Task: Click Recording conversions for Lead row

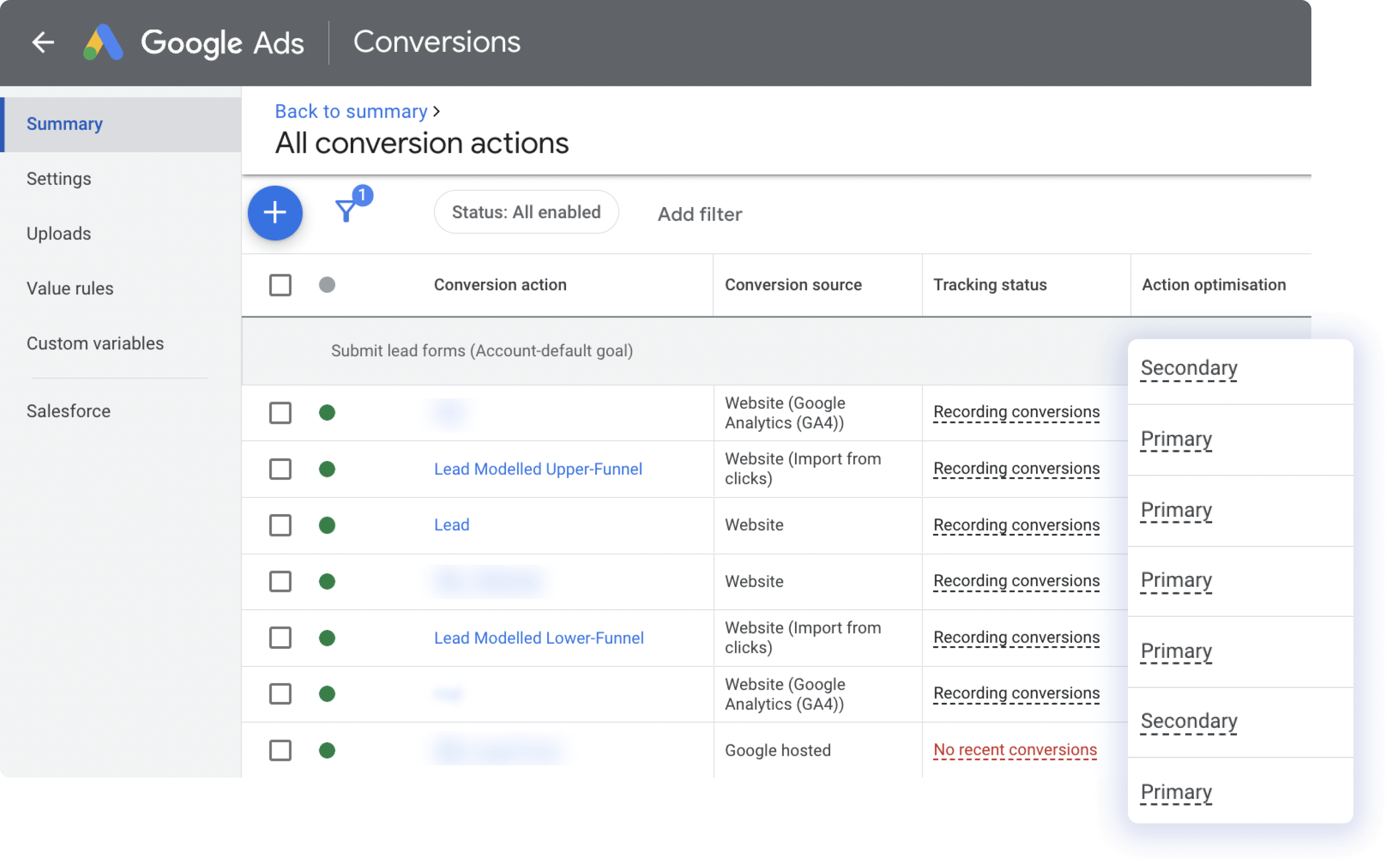Action: [x=1017, y=525]
